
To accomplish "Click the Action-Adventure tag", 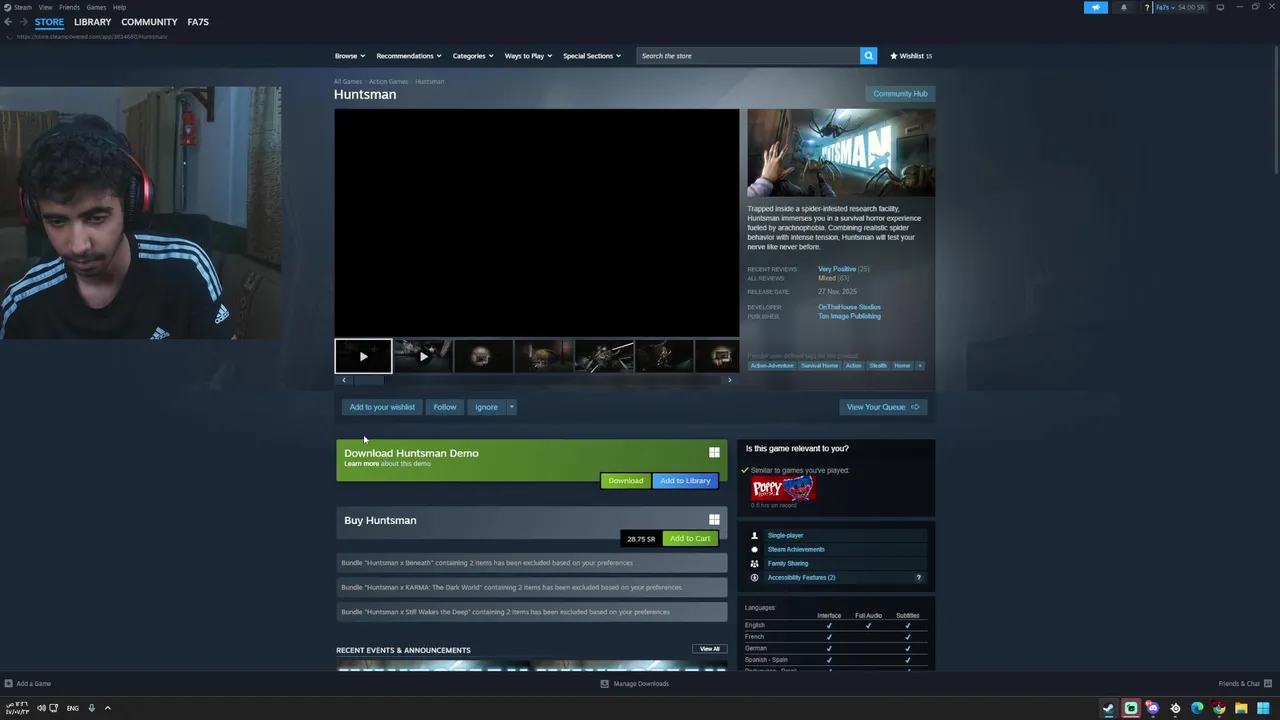I will click(x=772, y=366).
